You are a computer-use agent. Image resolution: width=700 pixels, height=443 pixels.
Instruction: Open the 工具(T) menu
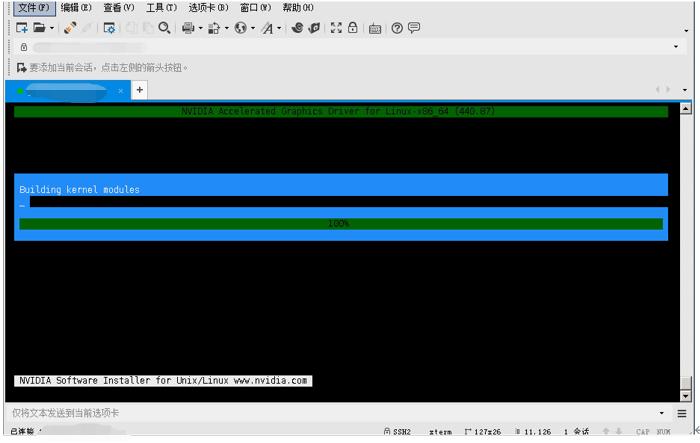(161, 8)
